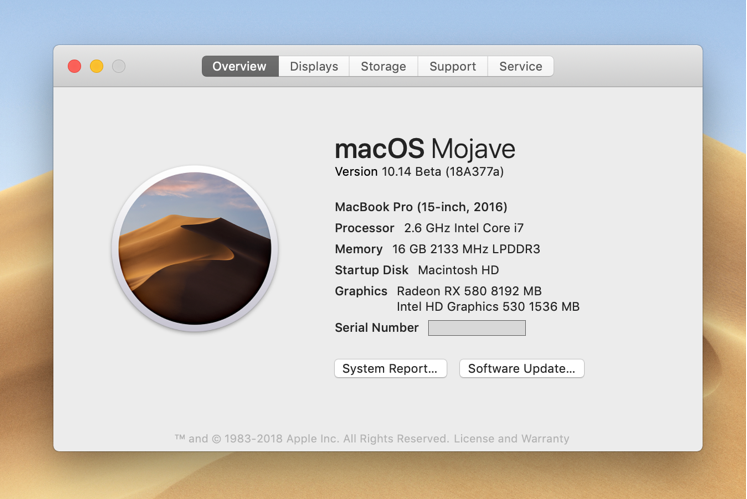Click the macOS Mojave desert logo
Image resolution: width=747 pixels, height=499 pixels.
(195, 249)
